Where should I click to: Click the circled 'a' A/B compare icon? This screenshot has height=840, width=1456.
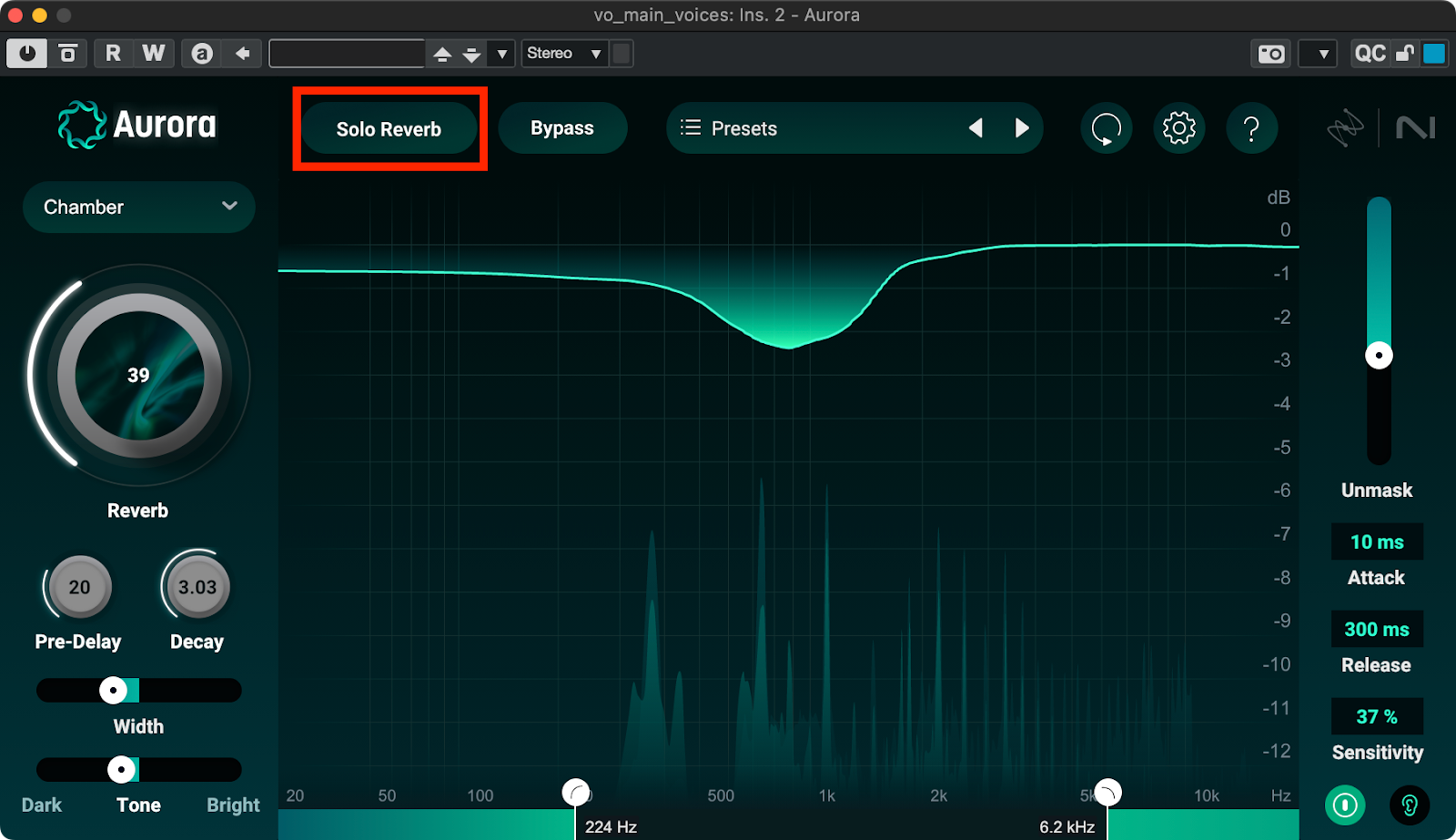(x=202, y=53)
